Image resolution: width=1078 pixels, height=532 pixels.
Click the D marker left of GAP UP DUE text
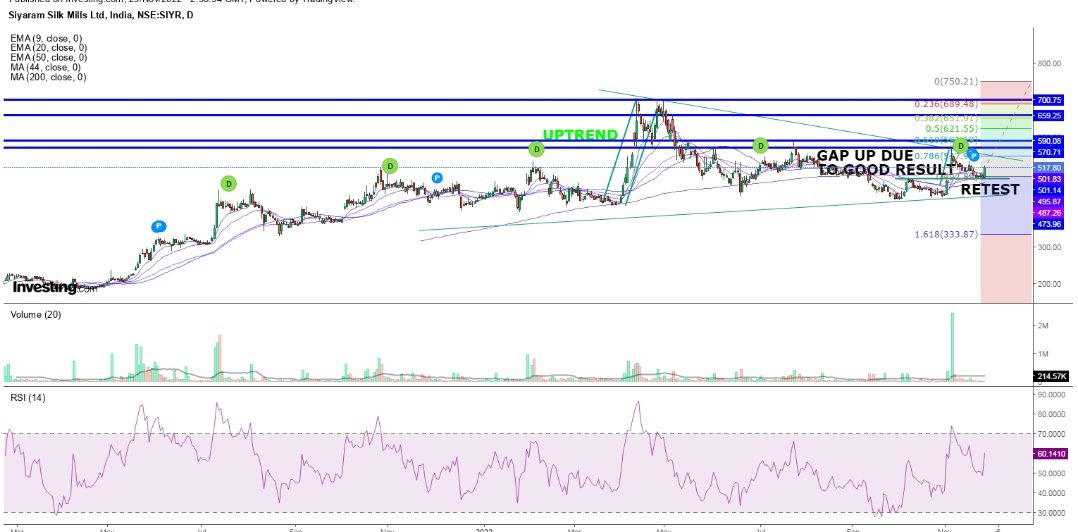(x=760, y=145)
